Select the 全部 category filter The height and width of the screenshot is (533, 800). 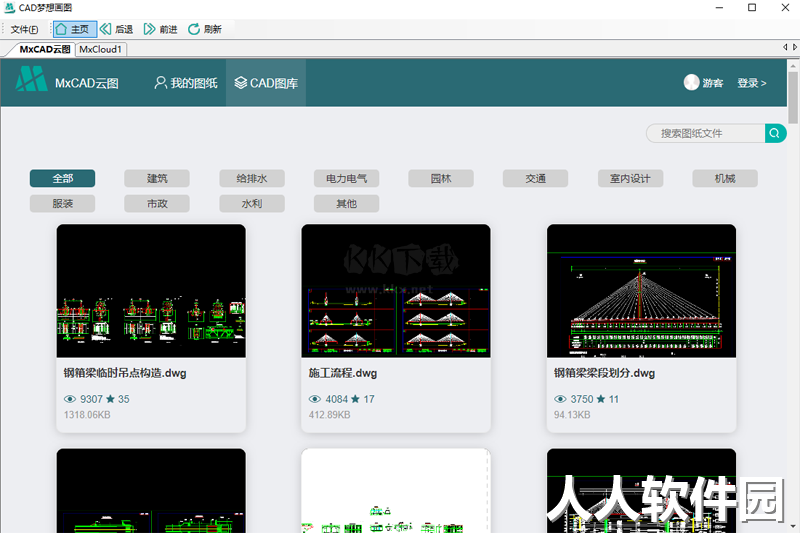[x=62, y=179]
